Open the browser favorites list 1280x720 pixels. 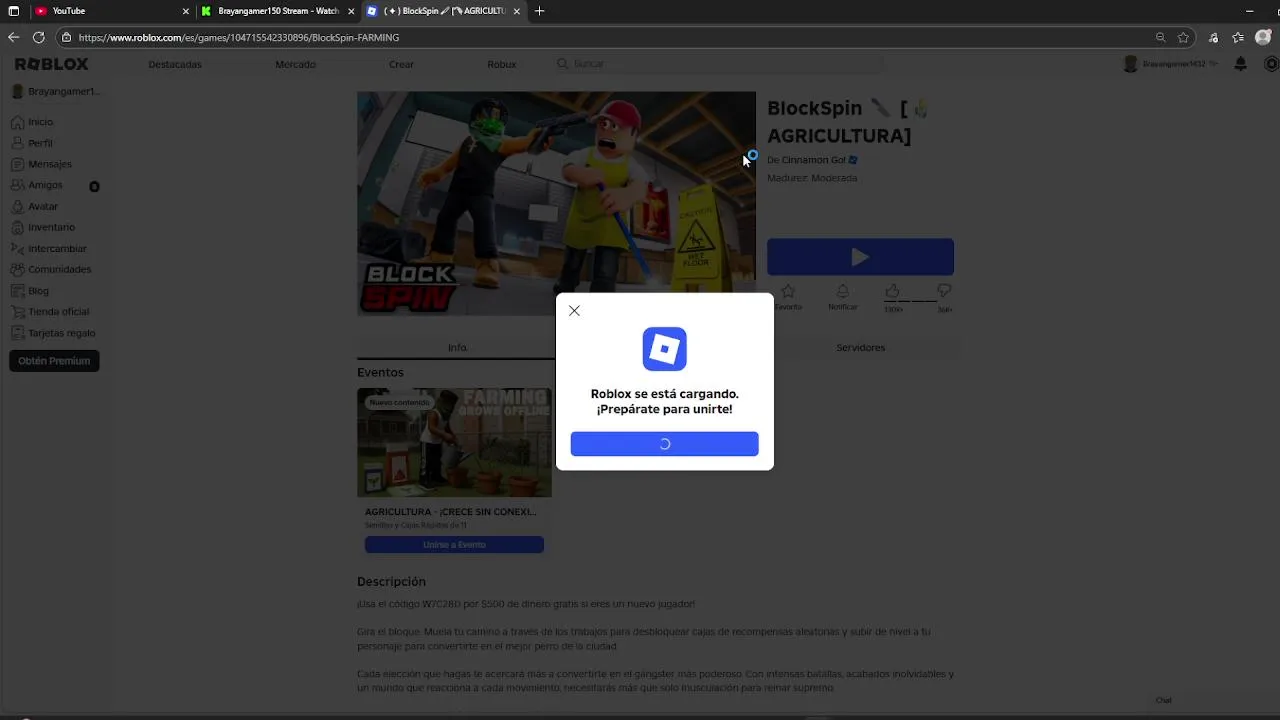[x=1238, y=37]
